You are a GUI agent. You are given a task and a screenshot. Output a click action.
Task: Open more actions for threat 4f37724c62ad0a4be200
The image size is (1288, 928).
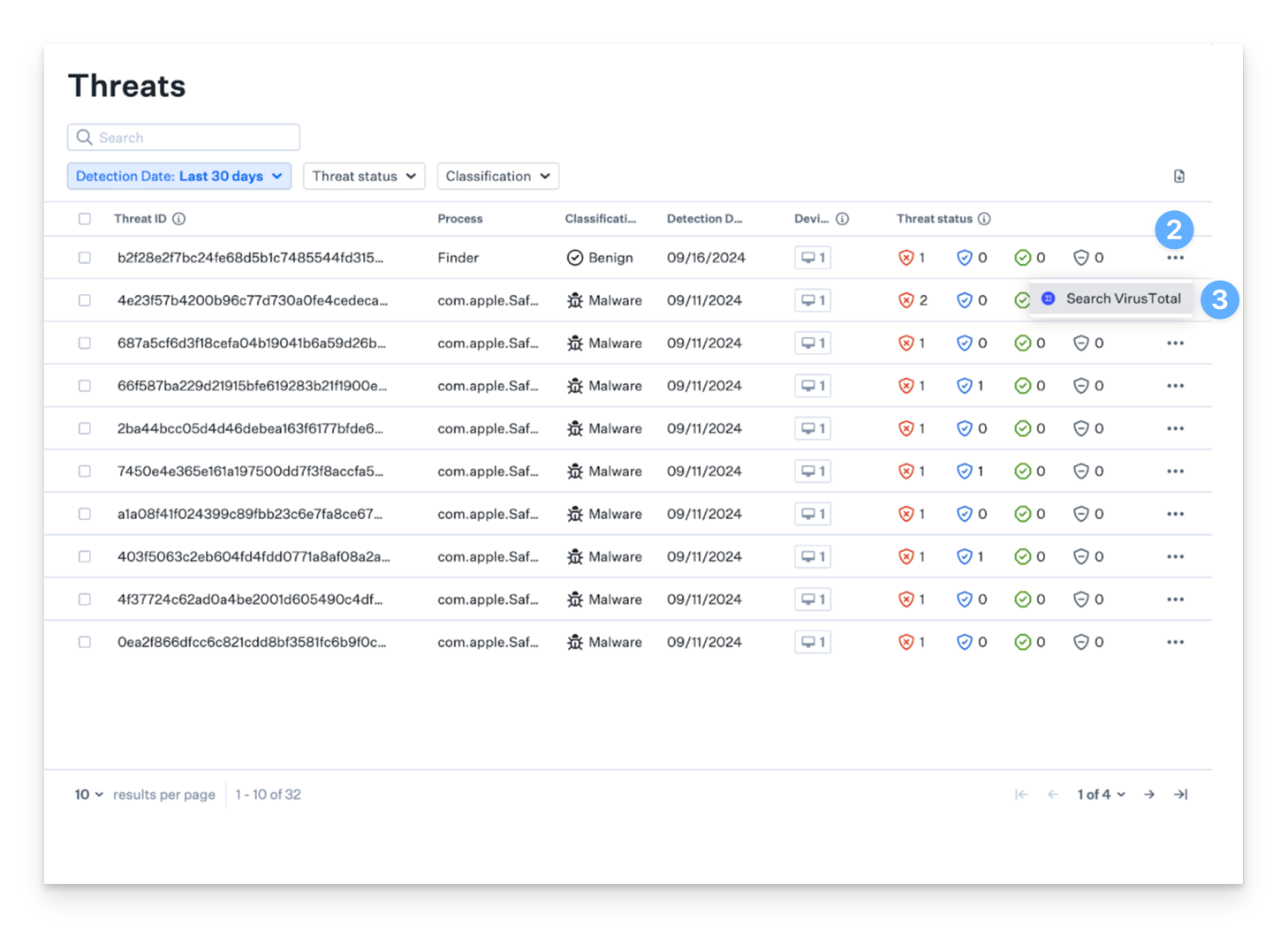(x=1175, y=600)
